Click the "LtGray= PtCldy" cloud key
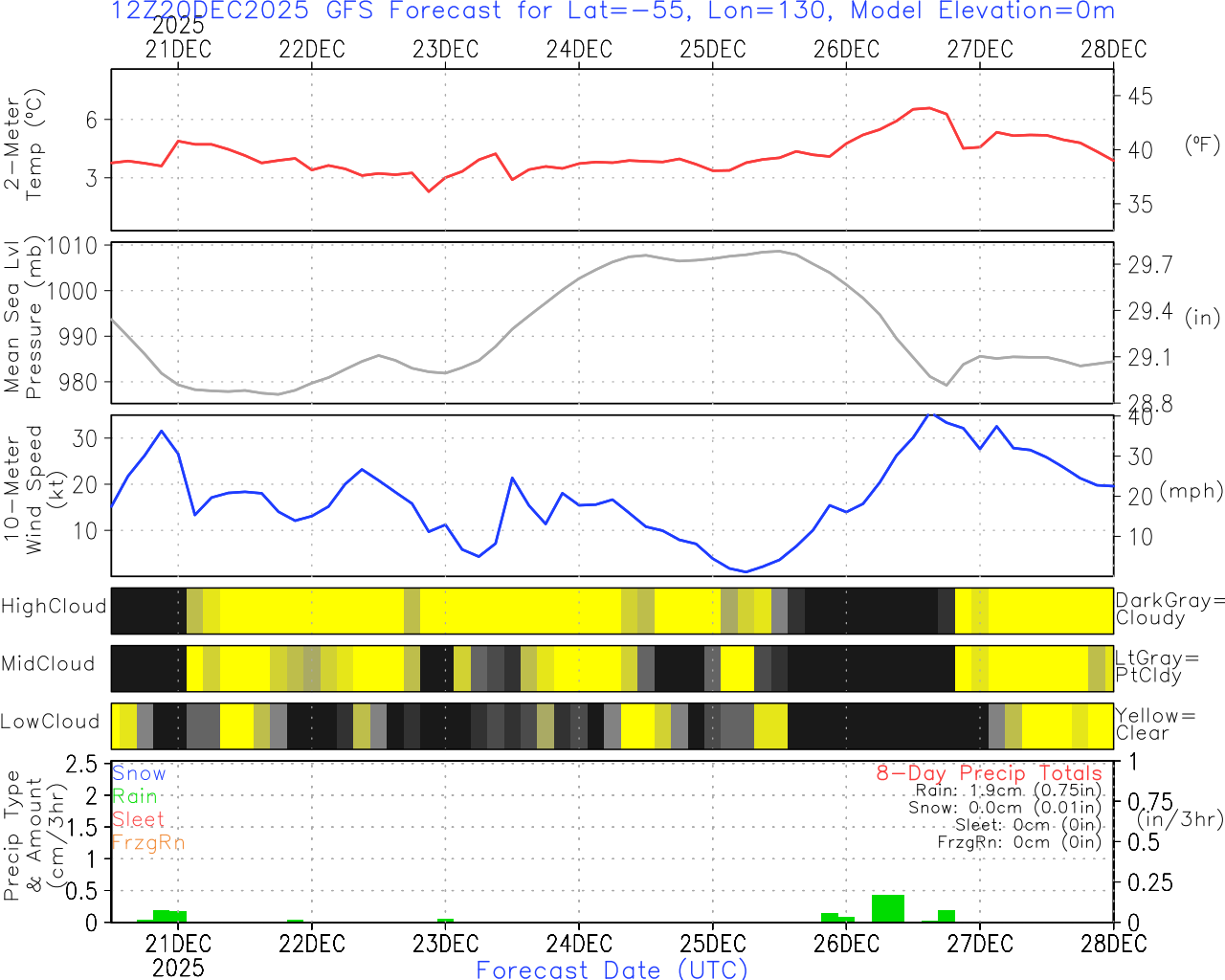1225x980 pixels. click(x=1156, y=667)
